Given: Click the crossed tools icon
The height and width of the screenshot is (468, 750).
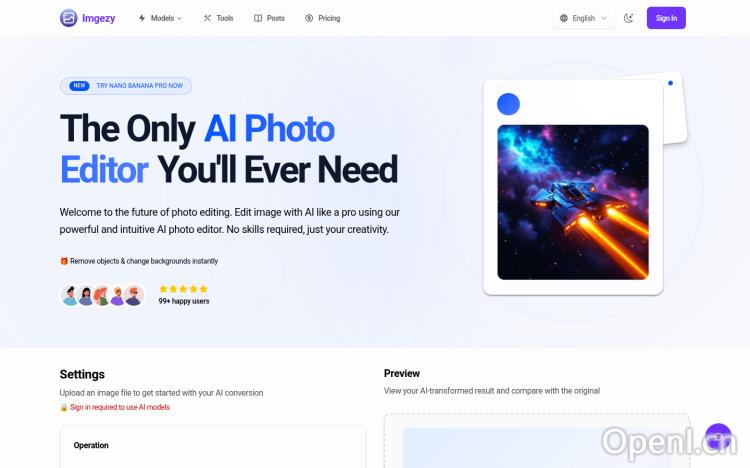Looking at the screenshot, I should point(207,18).
